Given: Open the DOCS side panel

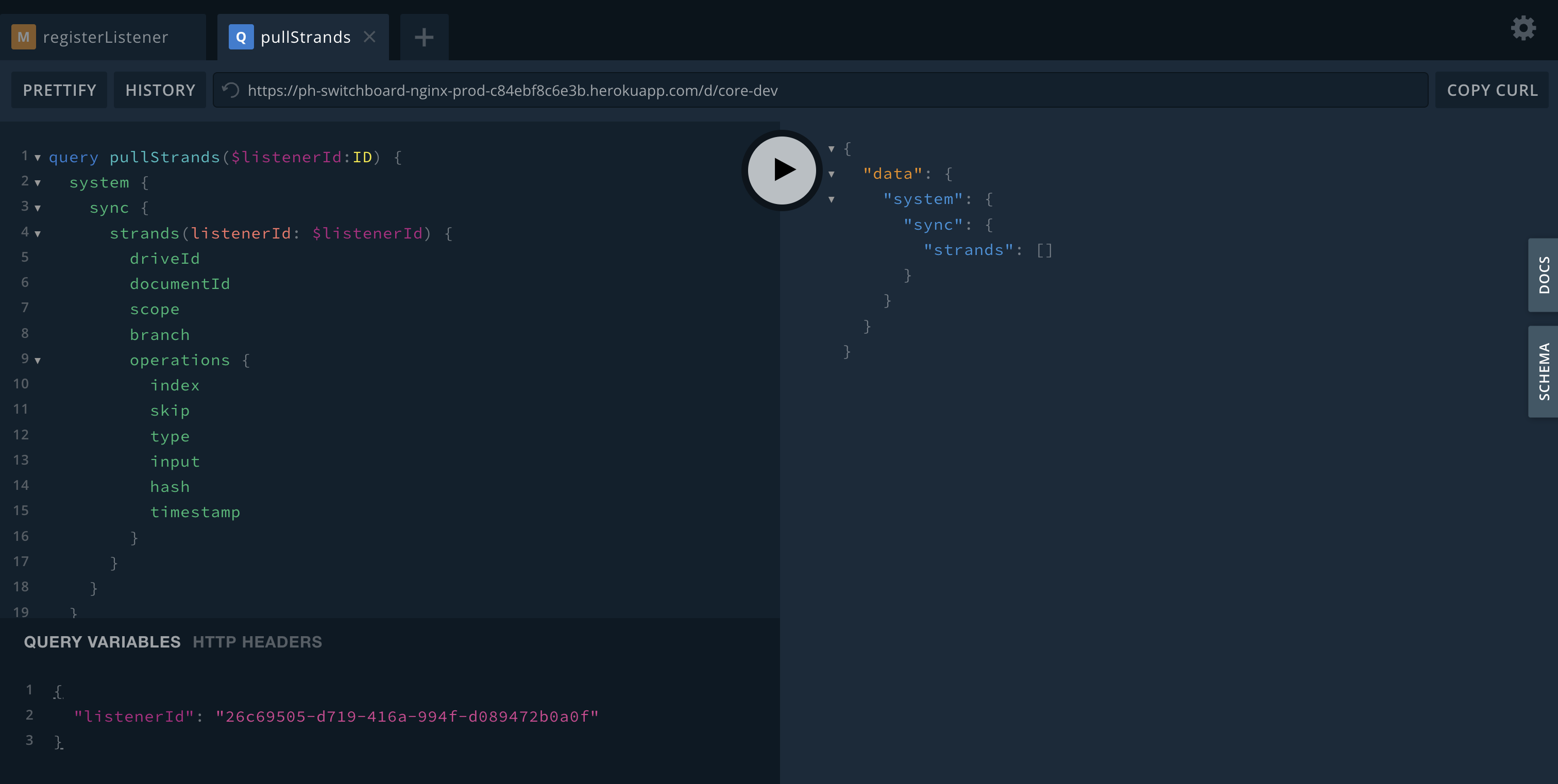Looking at the screenshot, I should pos(1543,275).
